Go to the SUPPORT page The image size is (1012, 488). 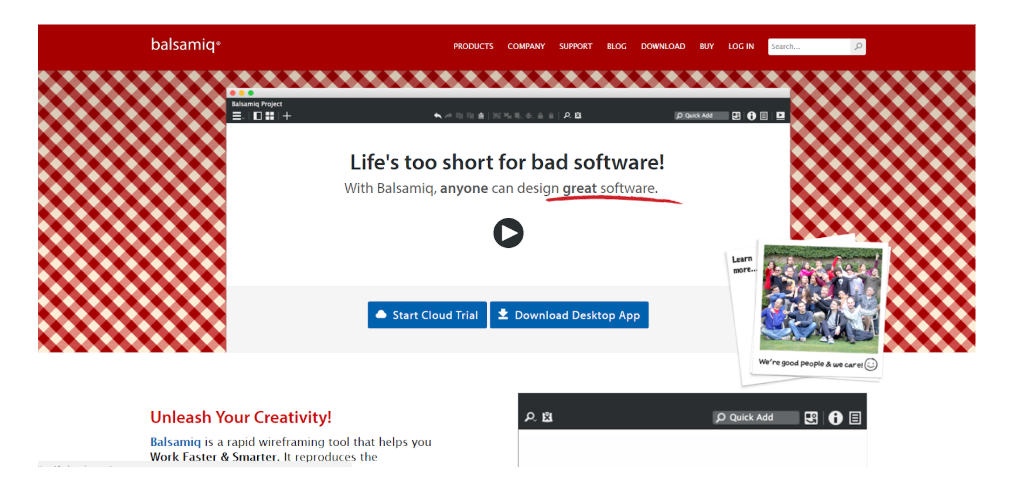pos(576,46)
